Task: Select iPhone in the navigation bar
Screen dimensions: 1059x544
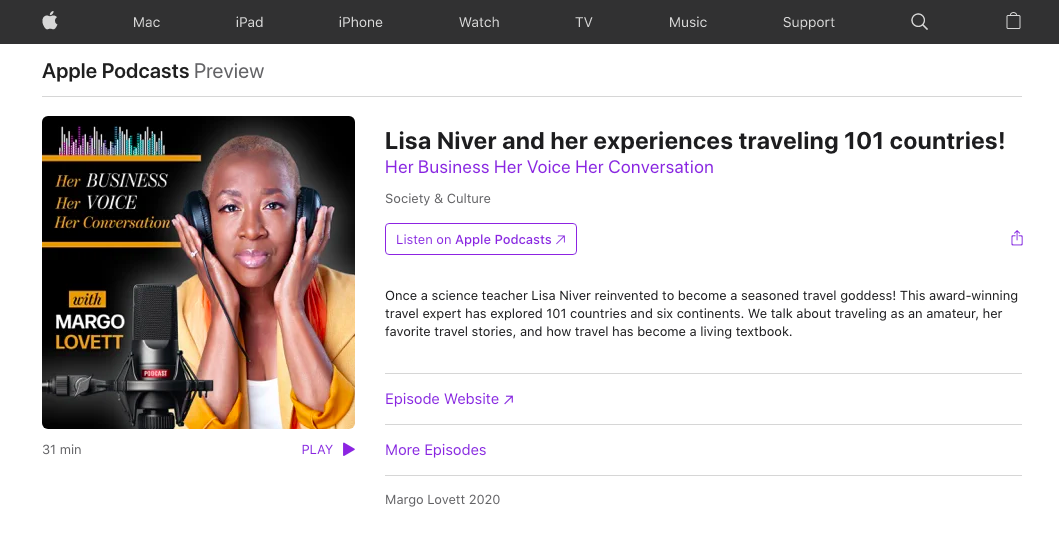Action: pos(361,22)
